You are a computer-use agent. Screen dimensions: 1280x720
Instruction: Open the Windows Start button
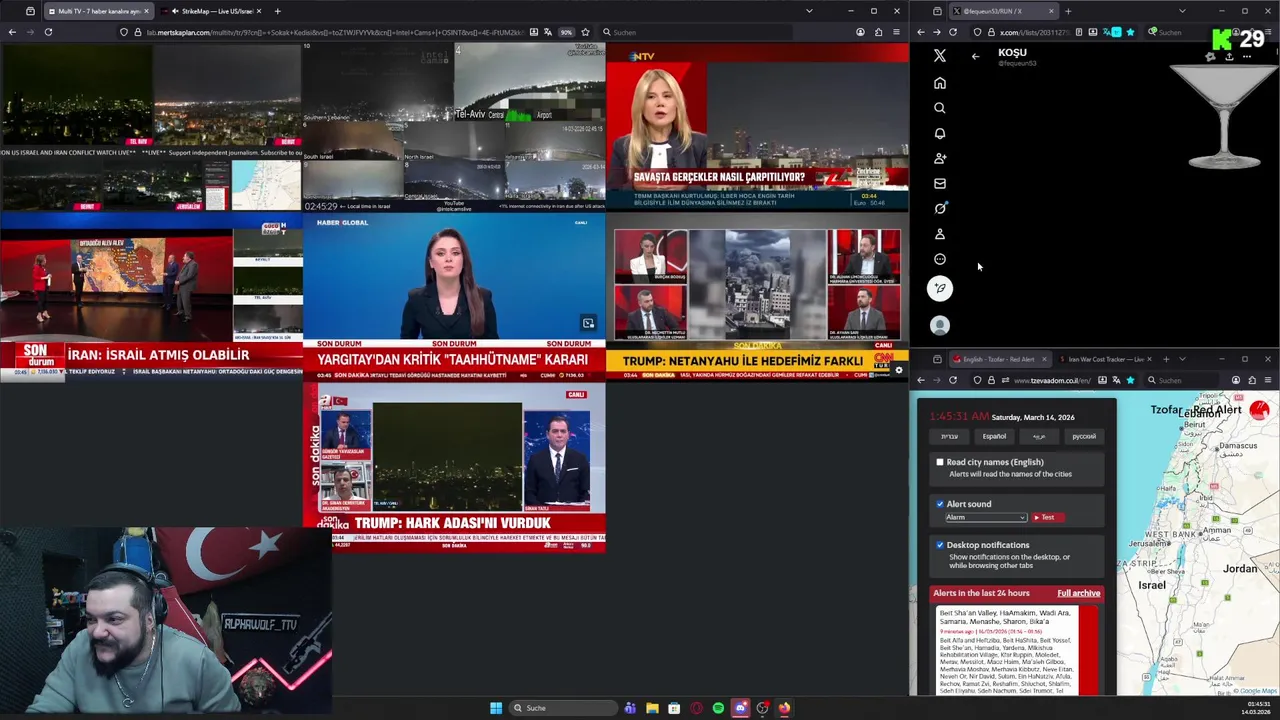click(495, 708)
